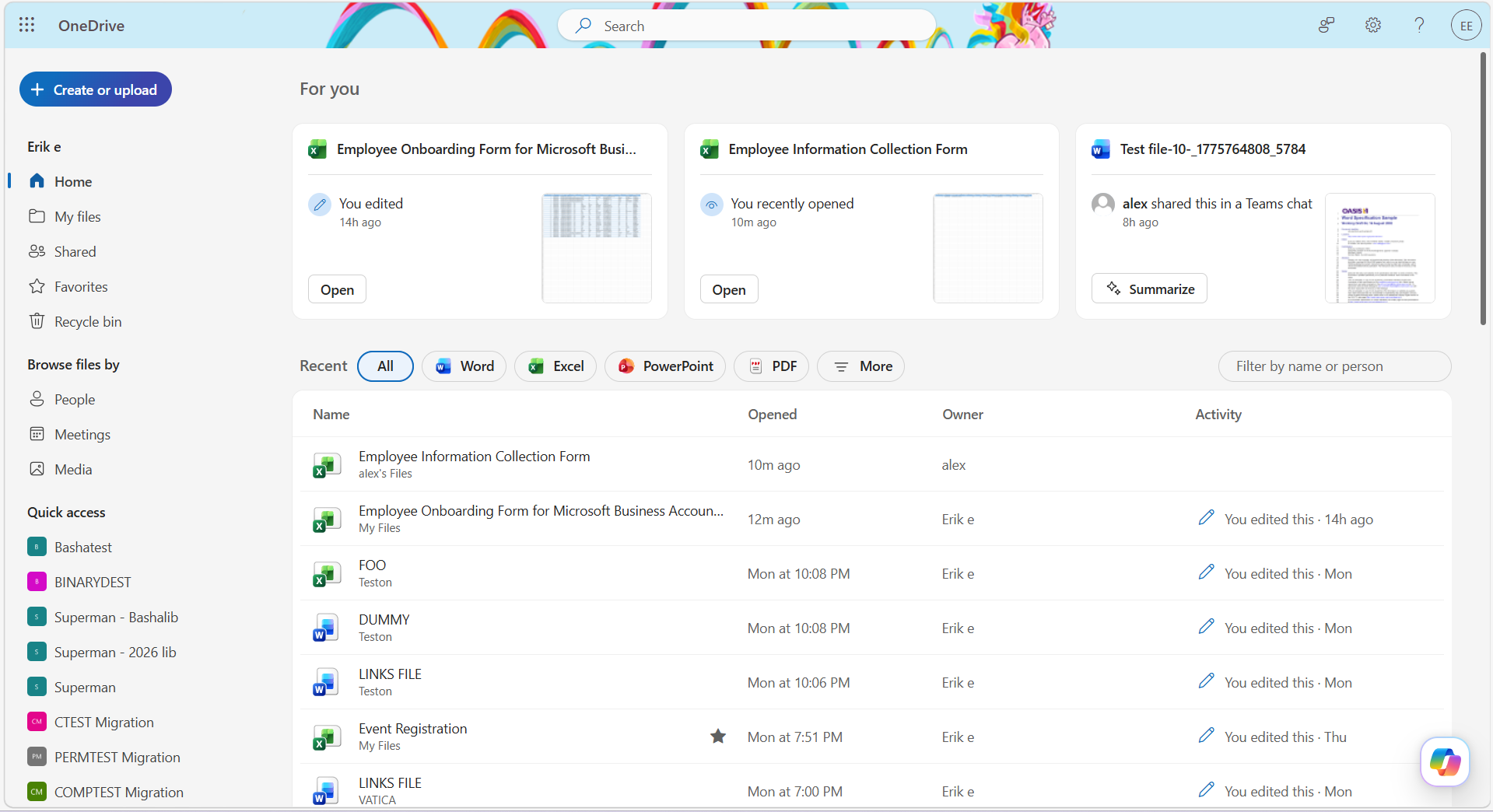Filter recent files by PDF
Screen dimensions: 1493x812
pyautogui.click(x=771, y=366)
